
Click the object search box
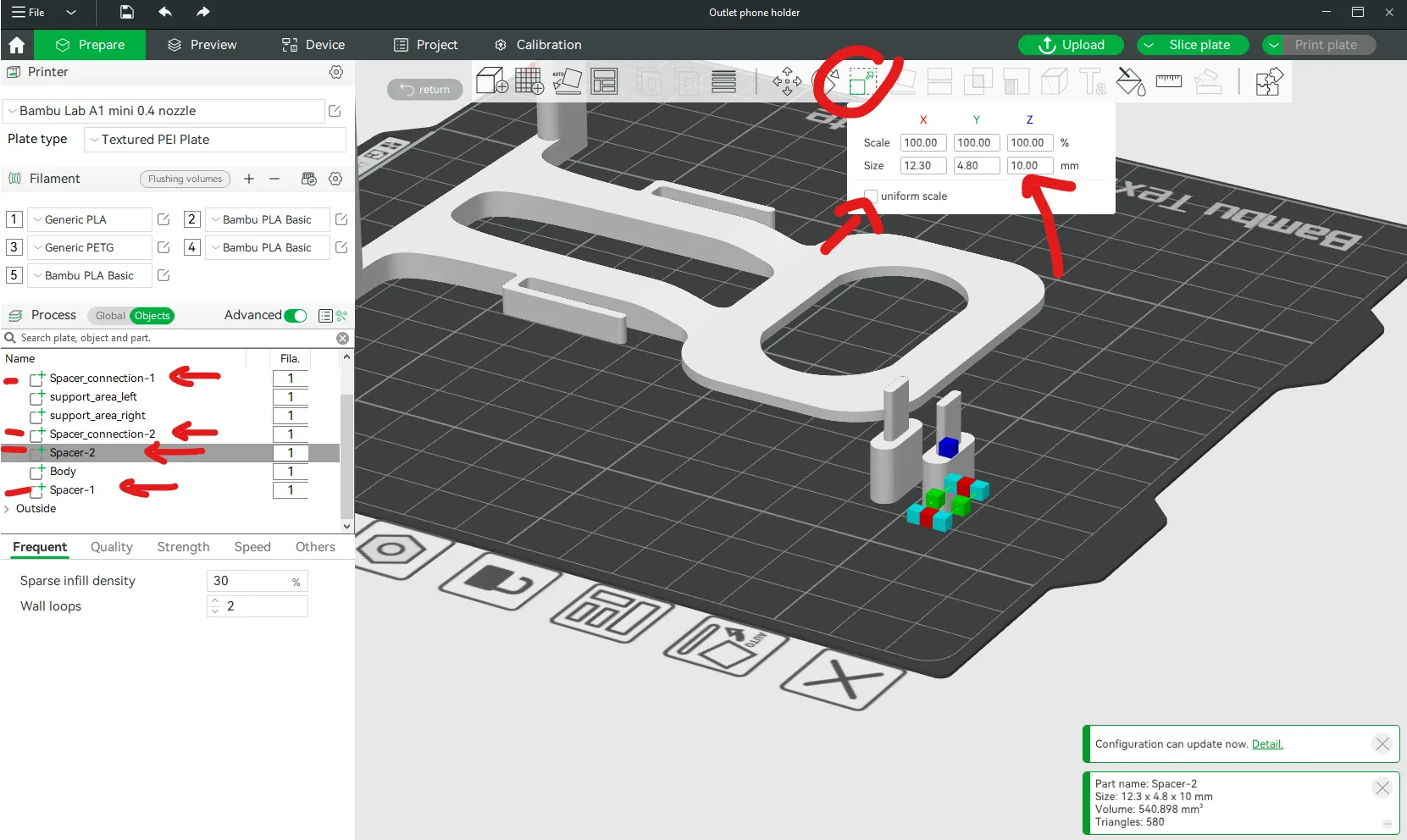click(176, 338)
